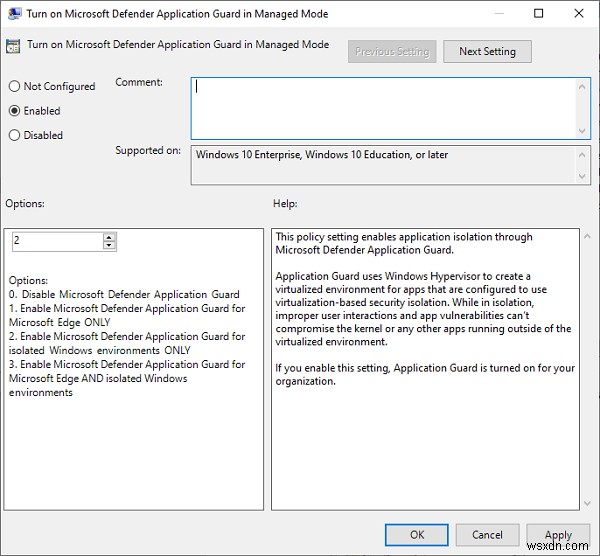Viewport: 600px width, 556px height.
Task: Click the Help pane scroll down arrow
Action: point(587,503)
